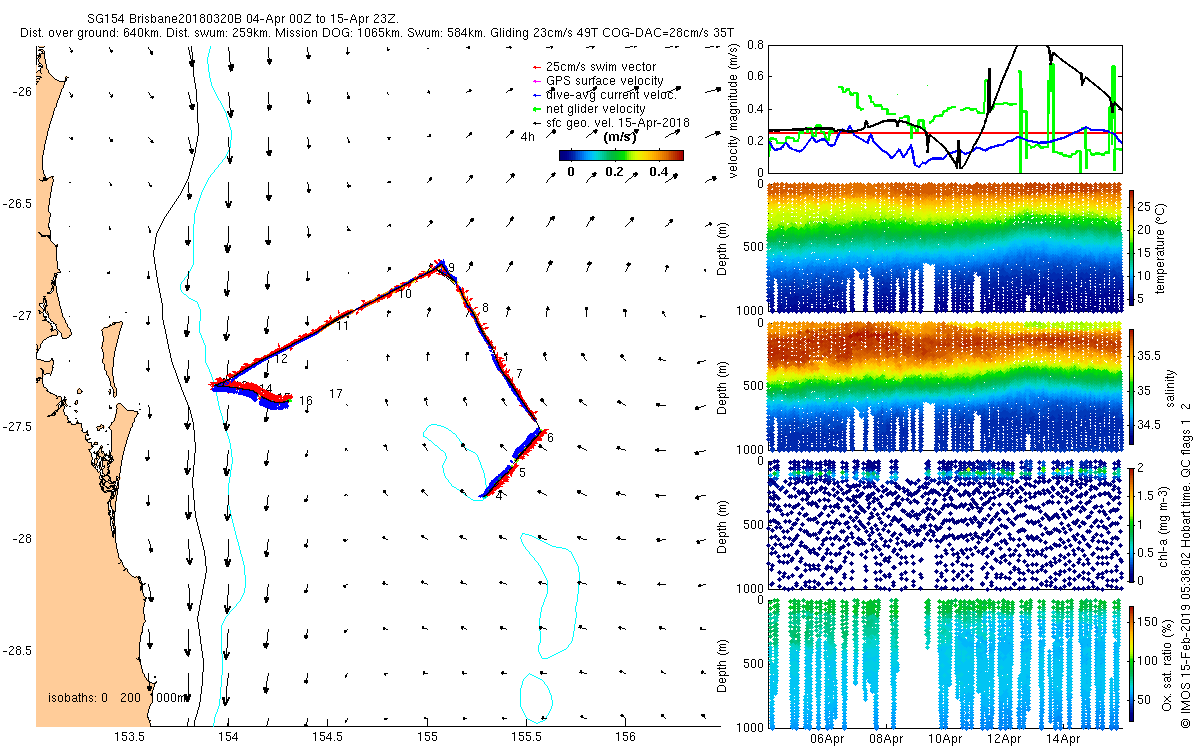Select 'net glider velocity' legend entry
This screenshot has height=750, width=1200.
(587, 108)
